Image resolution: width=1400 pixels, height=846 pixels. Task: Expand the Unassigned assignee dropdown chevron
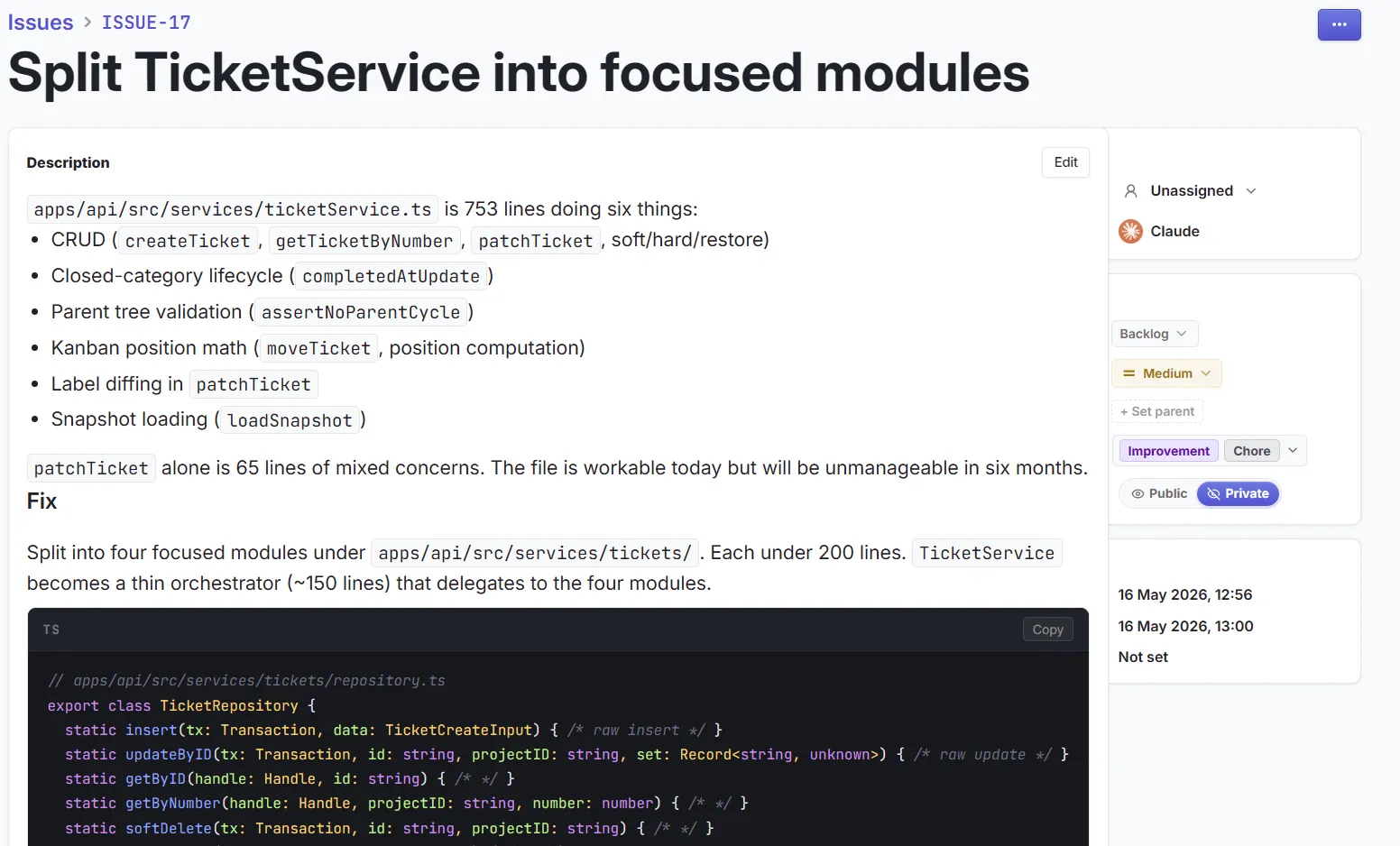coord(1250,191)
